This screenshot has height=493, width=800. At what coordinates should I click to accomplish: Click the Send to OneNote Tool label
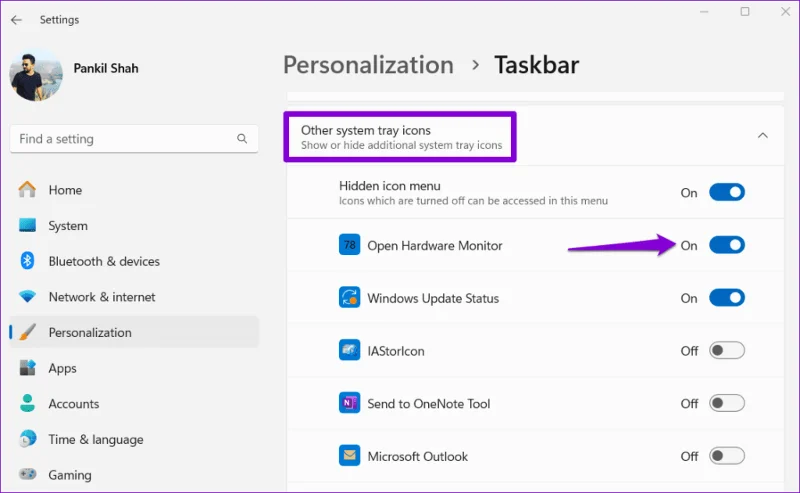pos(429,404)
